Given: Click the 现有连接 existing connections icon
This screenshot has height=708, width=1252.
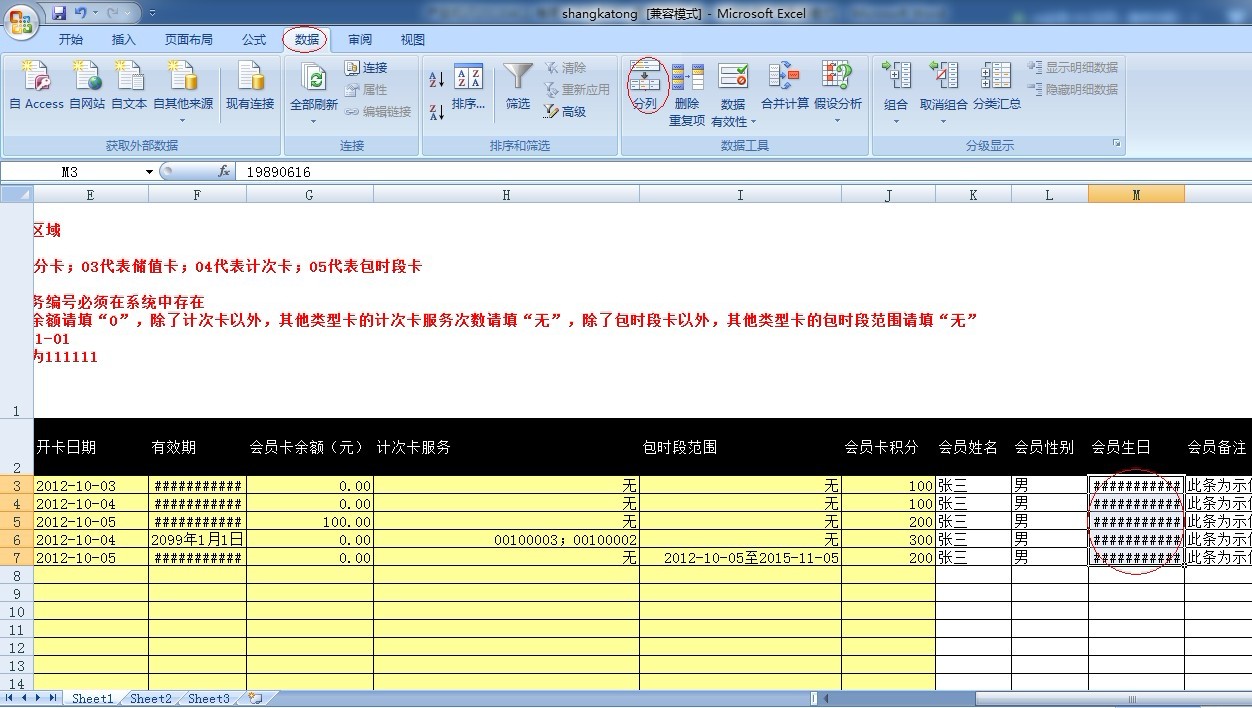Looking at the screenshot, I should (x=249, y=78).
